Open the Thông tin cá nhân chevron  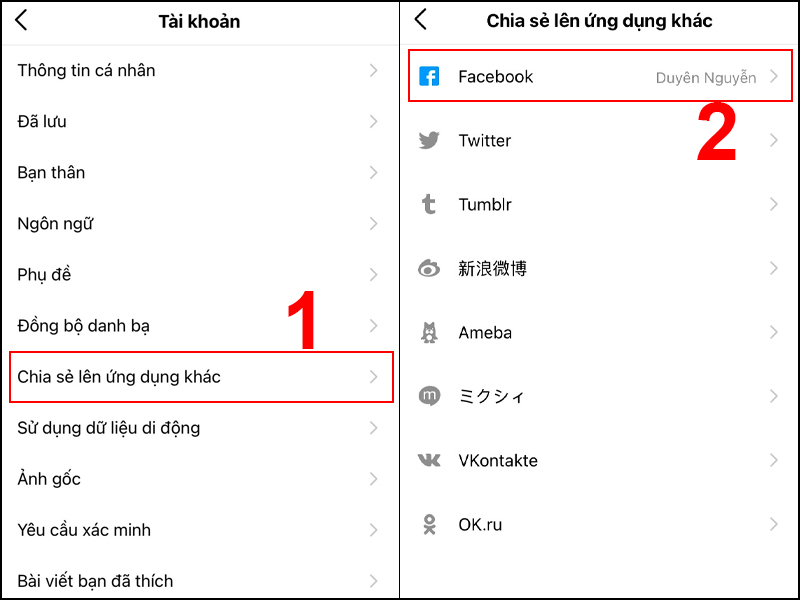click(374, 70)
